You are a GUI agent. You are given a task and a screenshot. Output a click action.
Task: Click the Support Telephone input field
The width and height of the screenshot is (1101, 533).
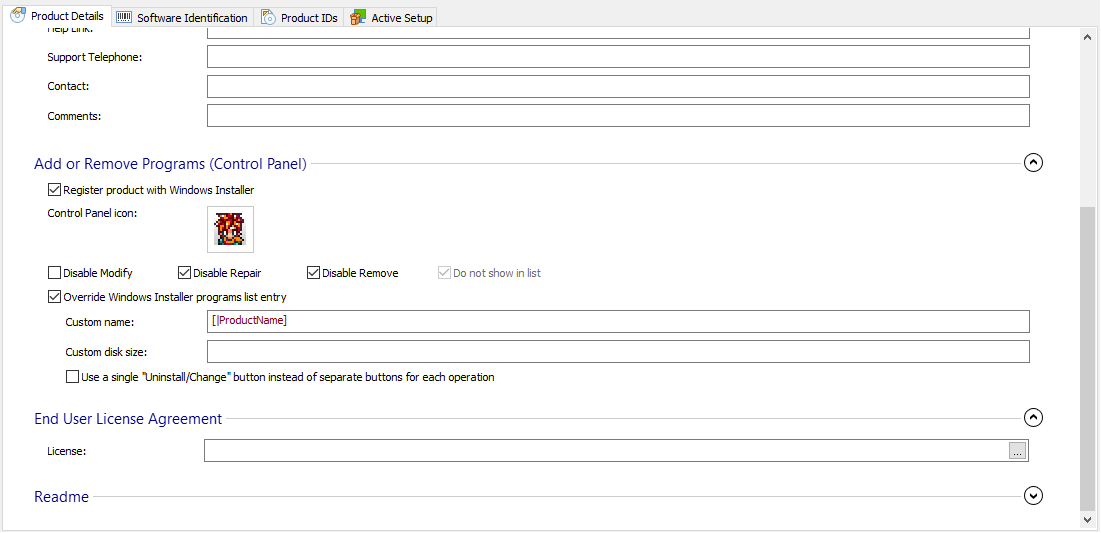coord(618,57)
